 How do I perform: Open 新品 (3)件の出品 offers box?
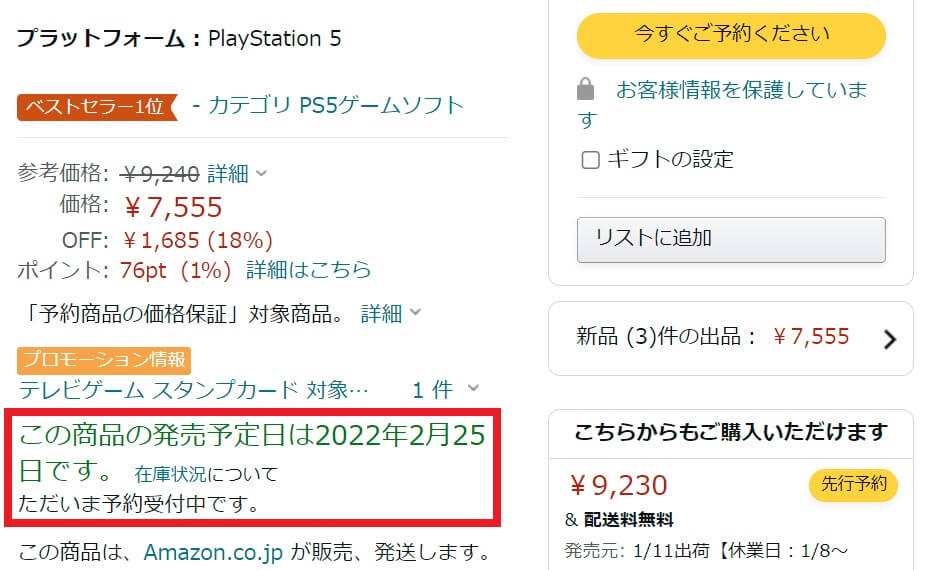click(731, 338)
